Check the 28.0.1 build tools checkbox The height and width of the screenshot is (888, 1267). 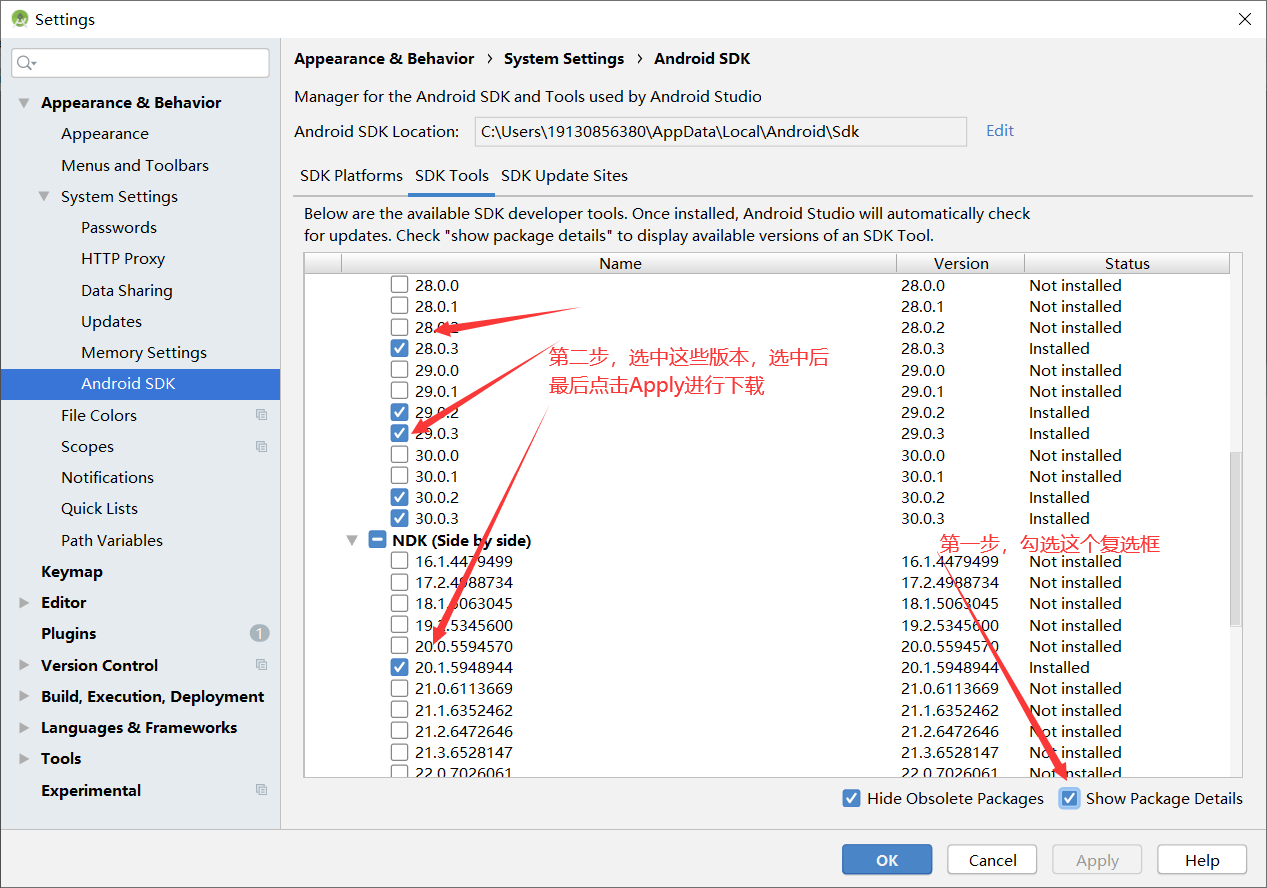pos(399,306)
